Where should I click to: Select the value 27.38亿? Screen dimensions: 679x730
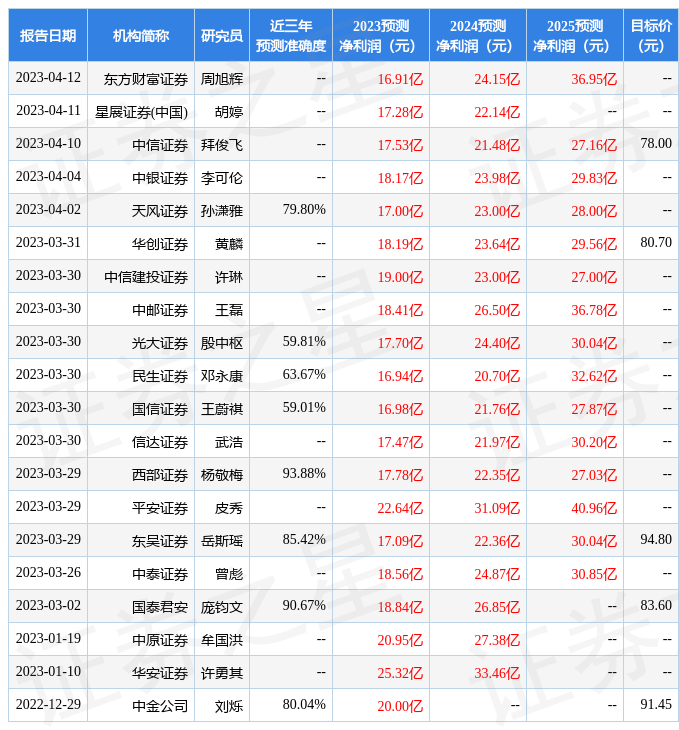click(x=497, y=641)
